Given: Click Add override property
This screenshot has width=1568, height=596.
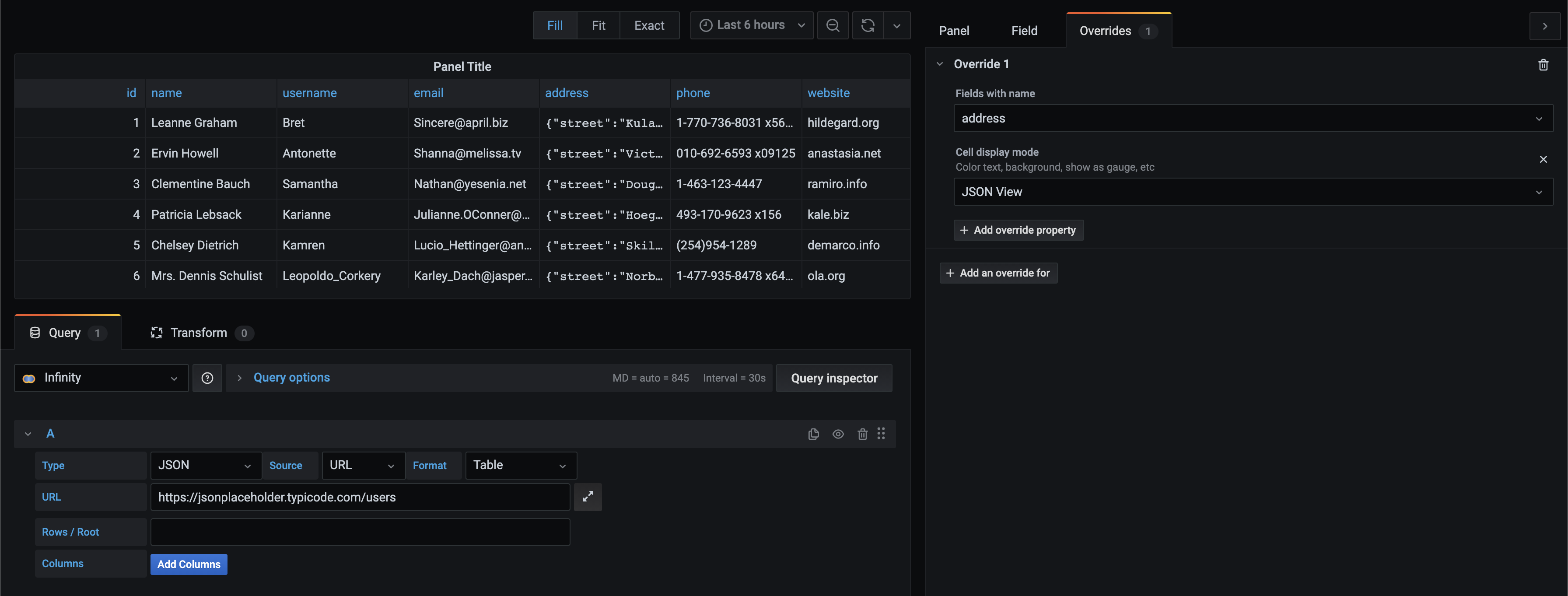Looking at the screenshot, I should (1018, 230).
